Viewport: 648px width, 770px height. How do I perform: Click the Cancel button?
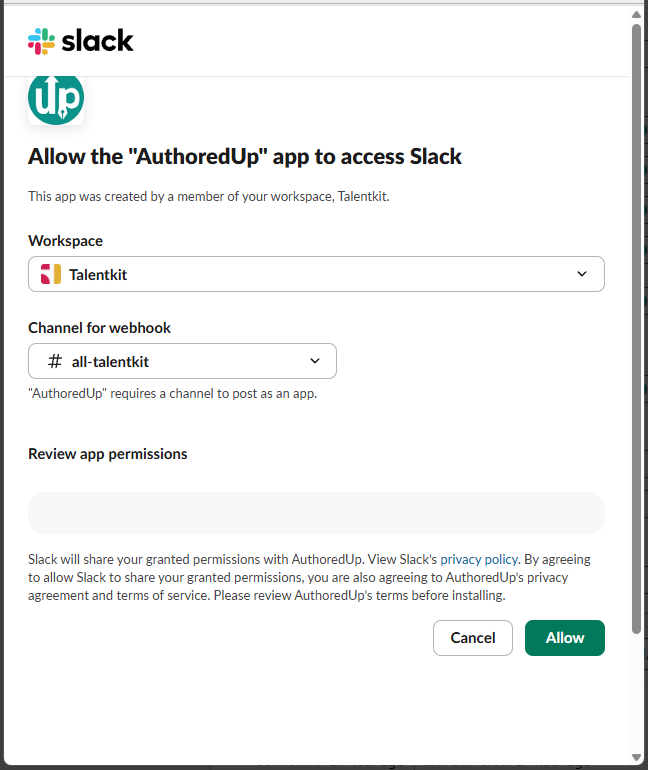point(473,638)
